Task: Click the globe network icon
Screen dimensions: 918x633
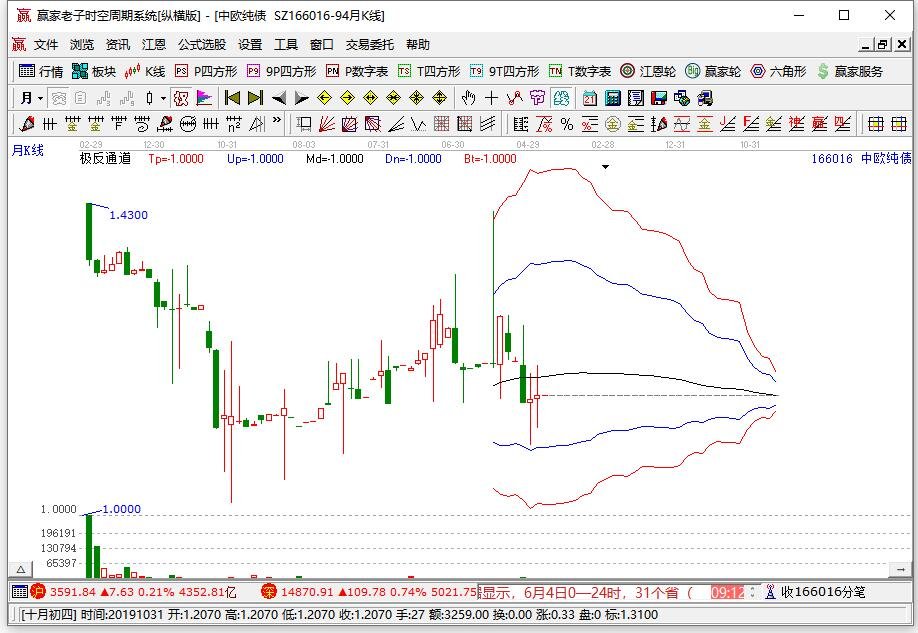Action: click(682, 98)
